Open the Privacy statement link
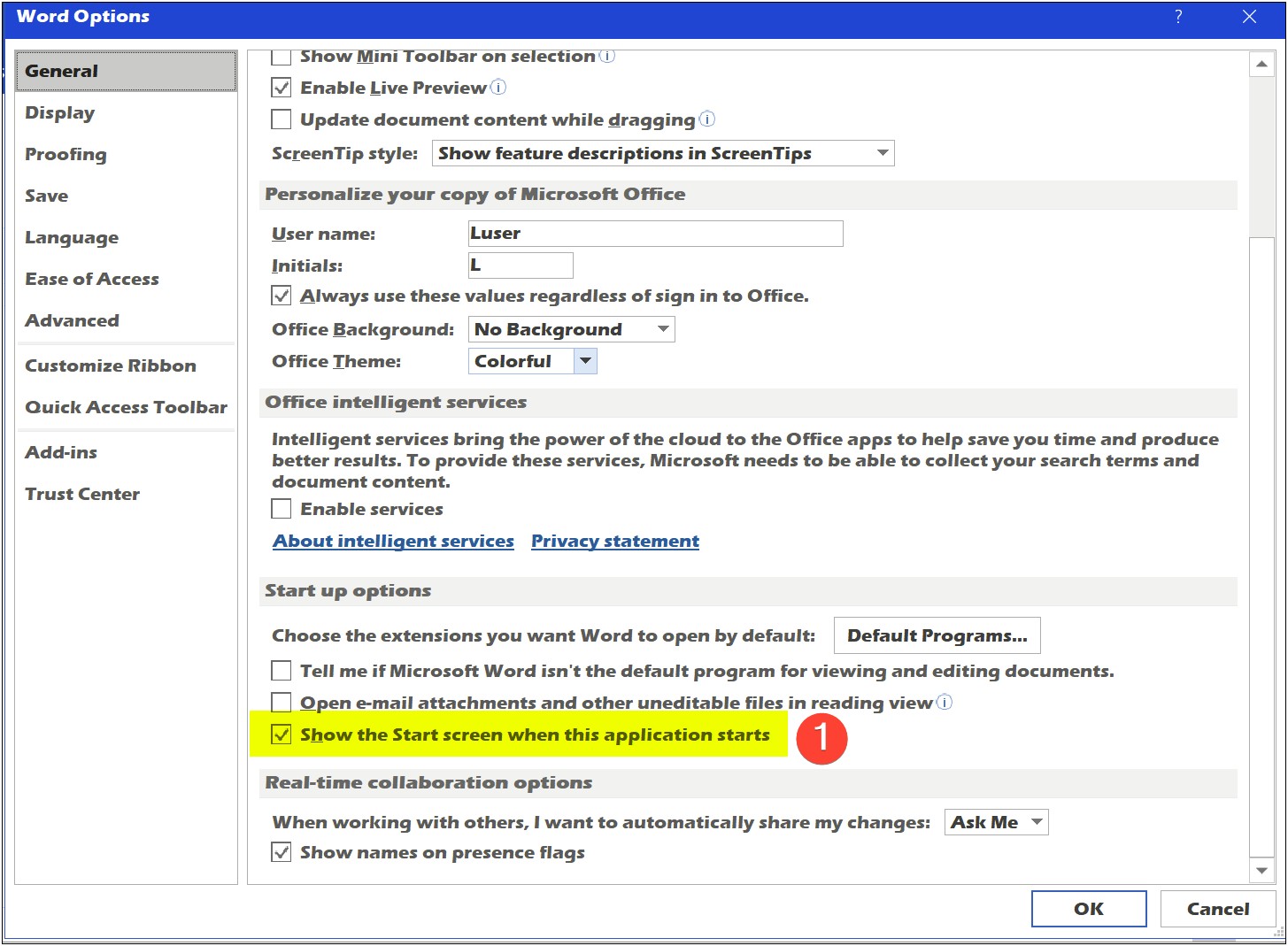 615,541
